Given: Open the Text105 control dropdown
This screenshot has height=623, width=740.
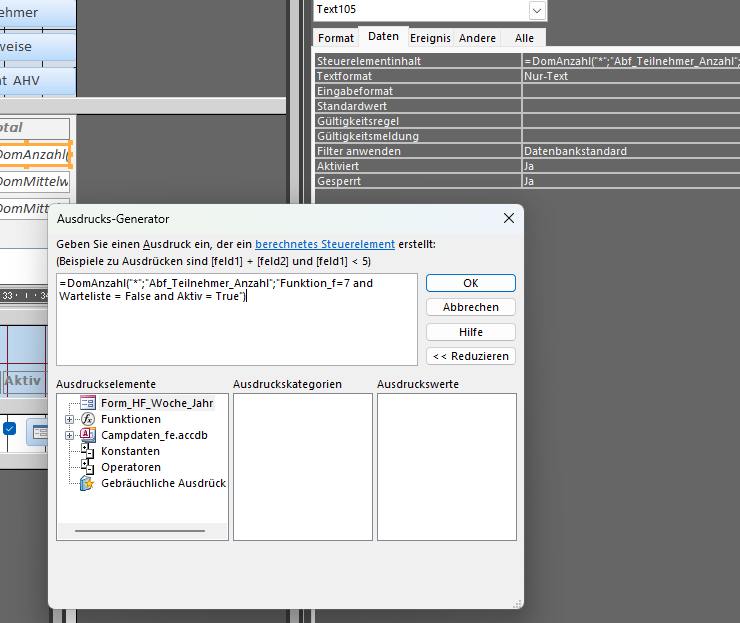Looking at the screenshot, I should (x=537, y=10).
